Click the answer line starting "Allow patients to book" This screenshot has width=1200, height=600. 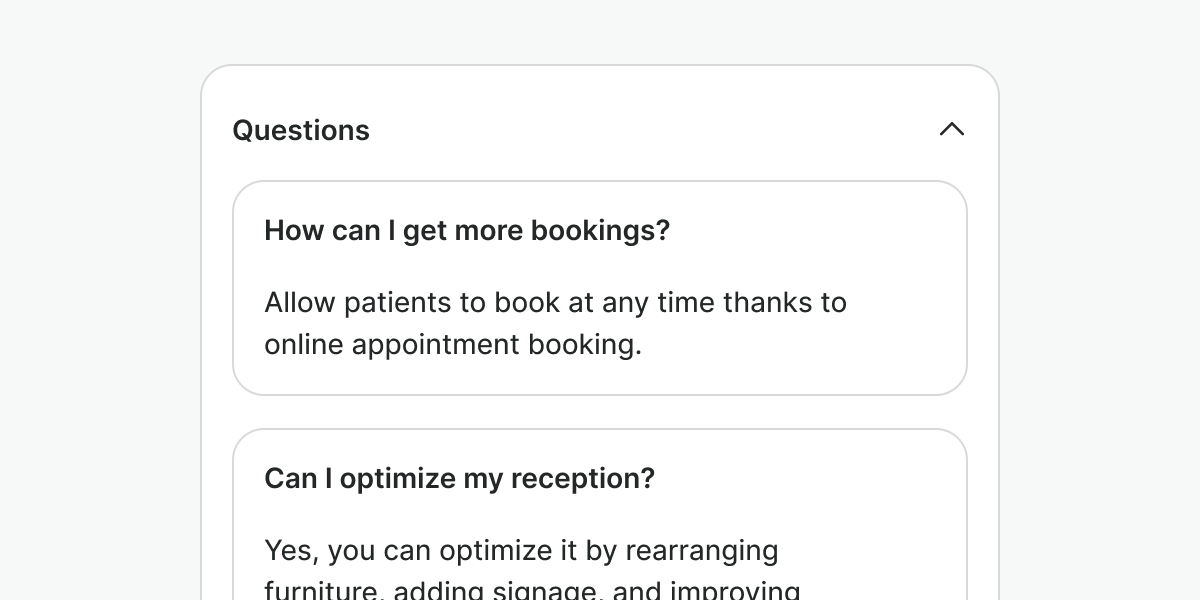tap(555, 303)
